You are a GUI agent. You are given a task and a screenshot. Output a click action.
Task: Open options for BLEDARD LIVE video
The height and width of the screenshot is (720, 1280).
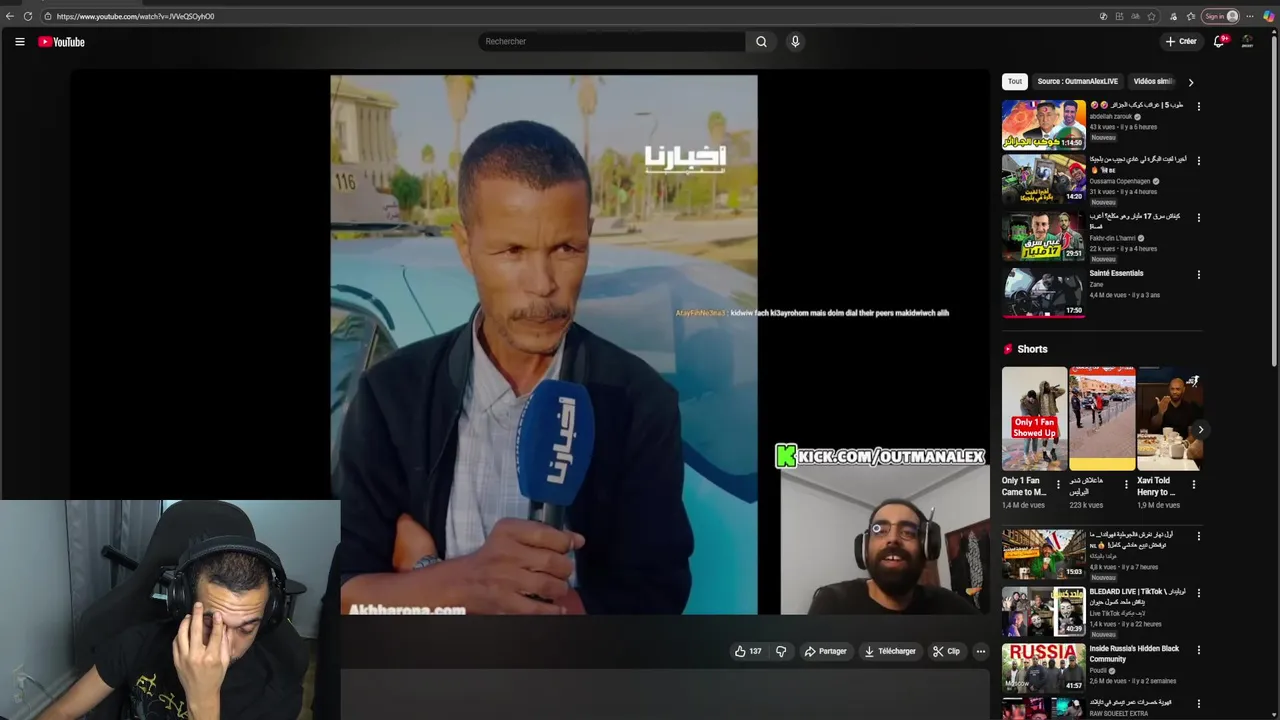coord(1199,593)
